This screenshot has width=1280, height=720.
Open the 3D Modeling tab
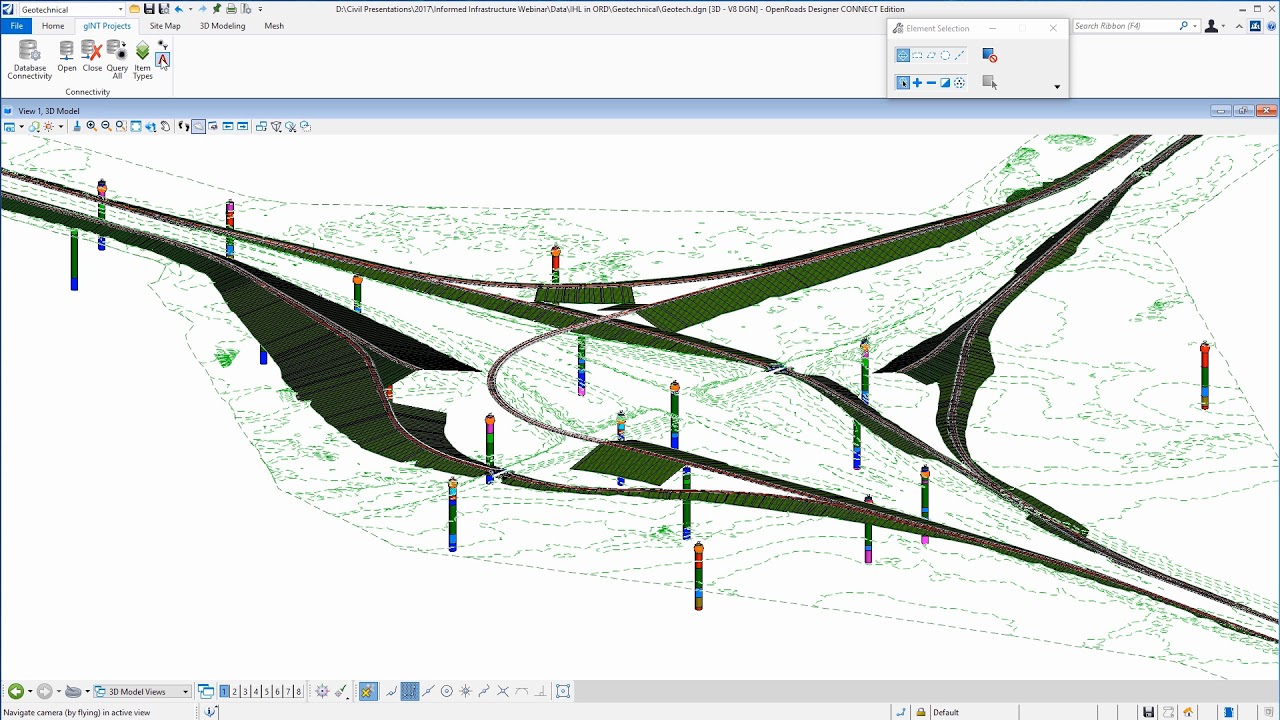point(222,26)
